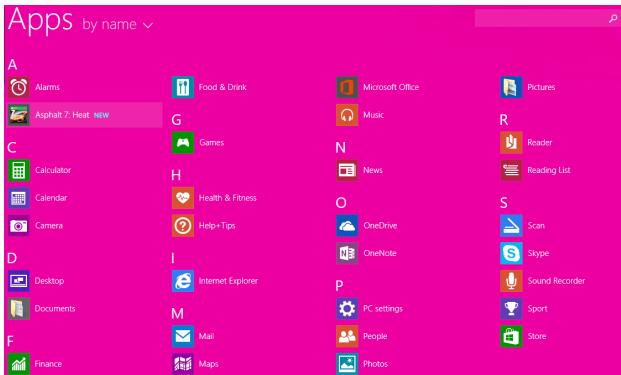The width and height of the screenshot is (621, 375).
Task: Open the News app icon
Action: pos(347,170)
